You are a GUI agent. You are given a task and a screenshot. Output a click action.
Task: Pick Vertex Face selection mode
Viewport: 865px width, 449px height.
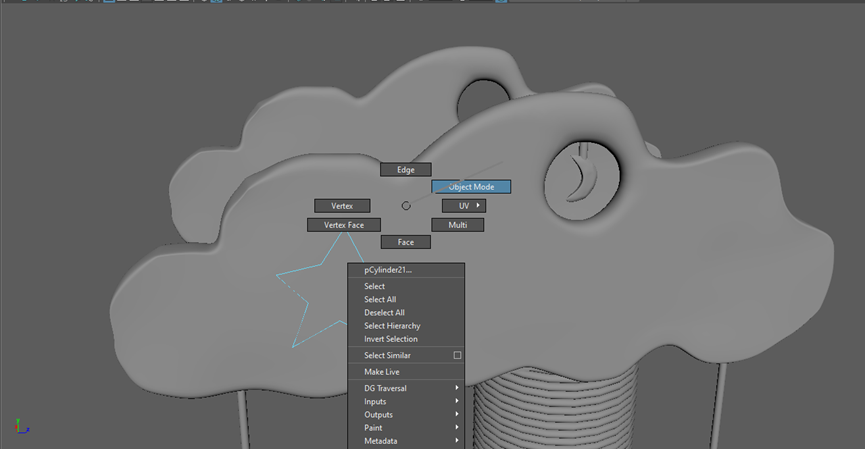(344, 225)
